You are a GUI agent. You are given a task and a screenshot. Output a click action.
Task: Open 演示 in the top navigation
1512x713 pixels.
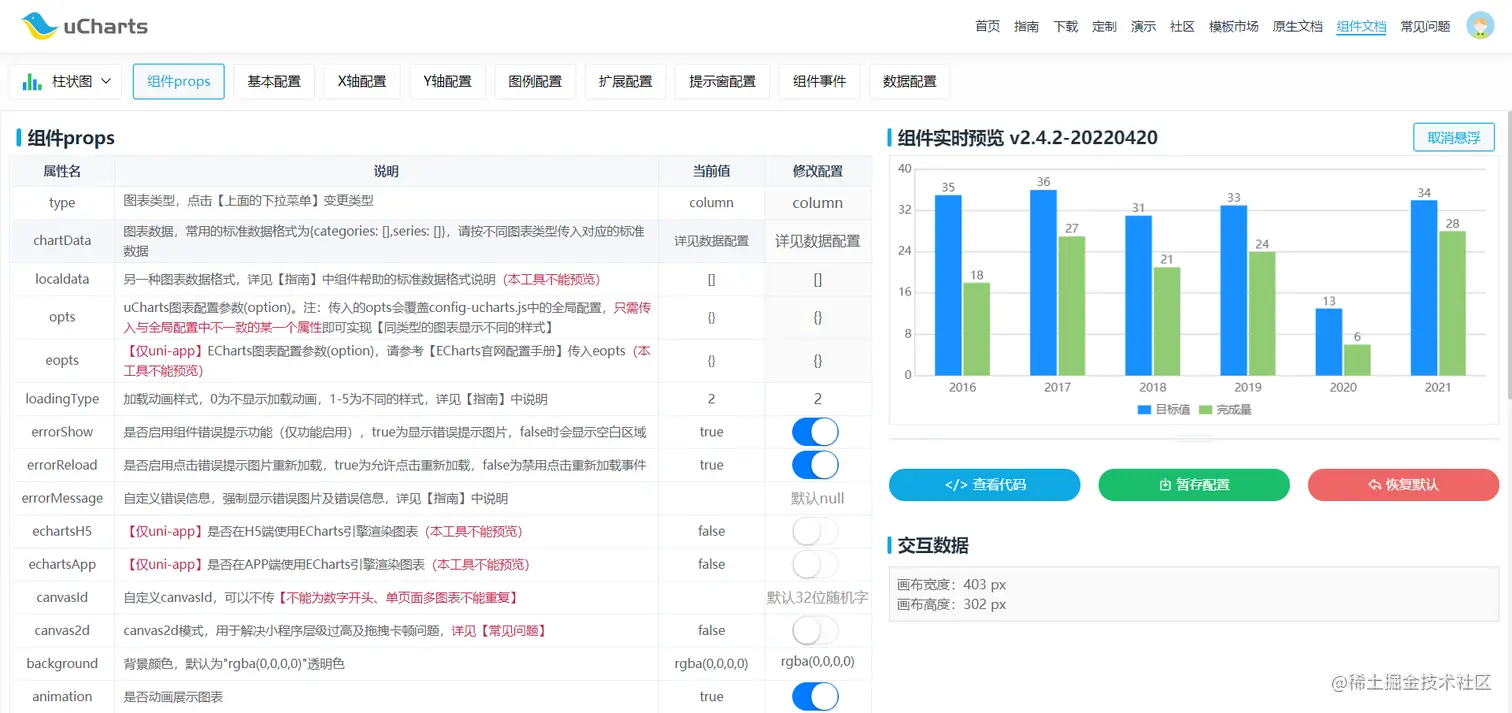point(1143,27)
